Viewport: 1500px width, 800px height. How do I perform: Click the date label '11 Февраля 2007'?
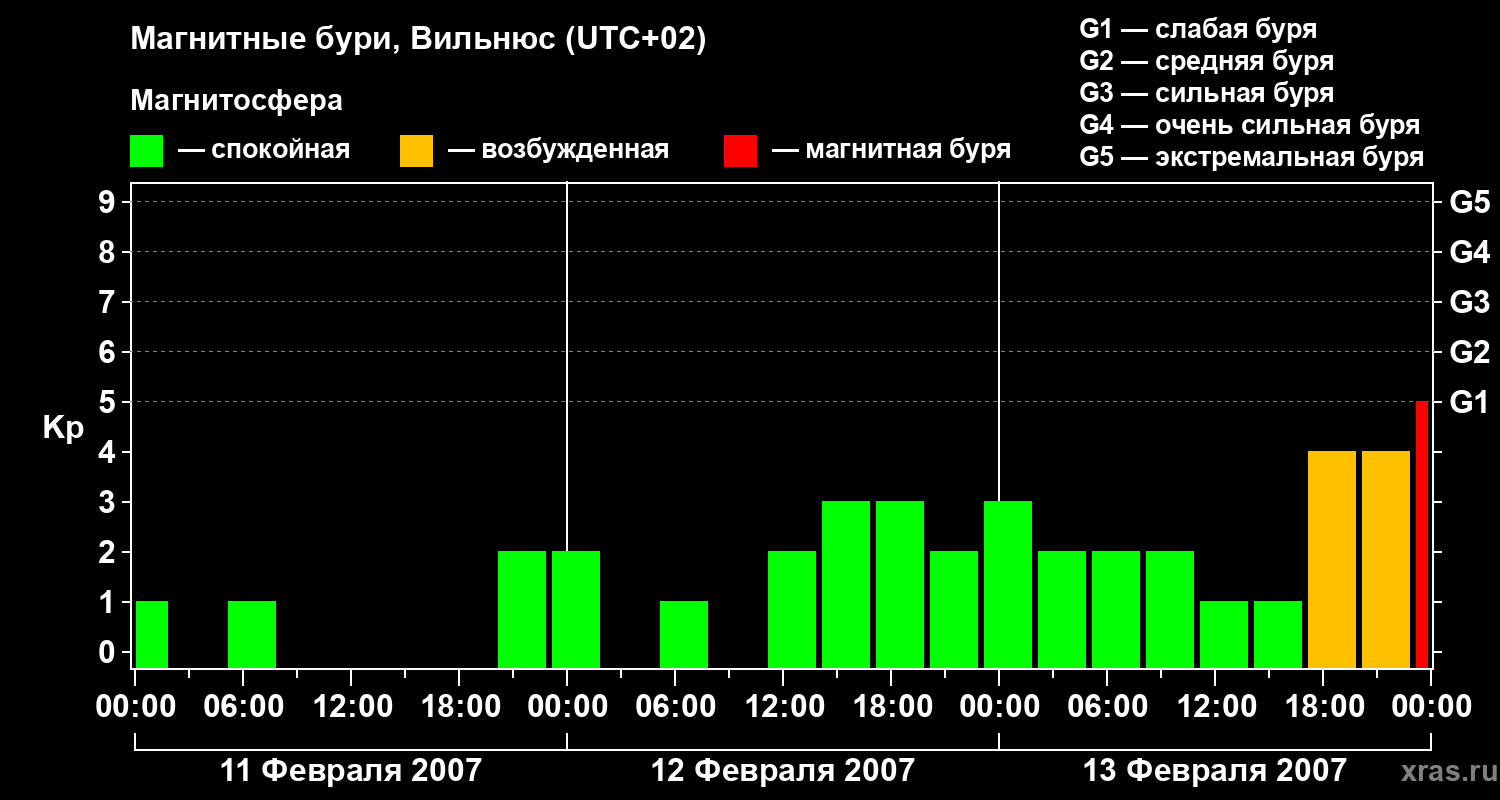point(350,771)
